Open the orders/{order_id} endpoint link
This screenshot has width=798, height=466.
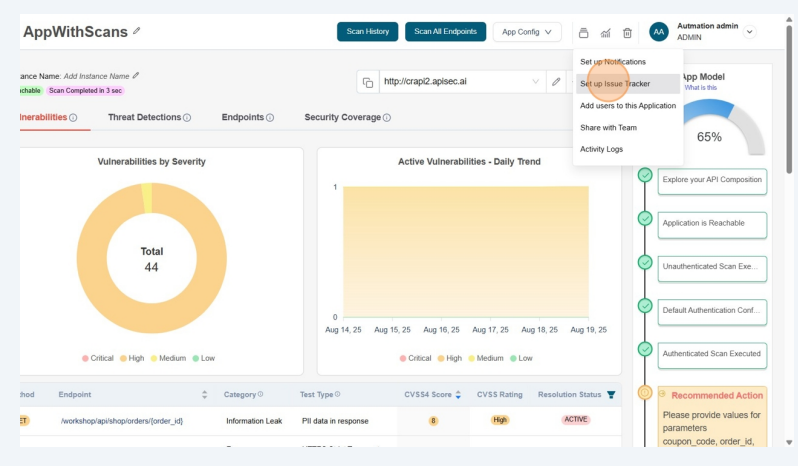coord(122,421)
